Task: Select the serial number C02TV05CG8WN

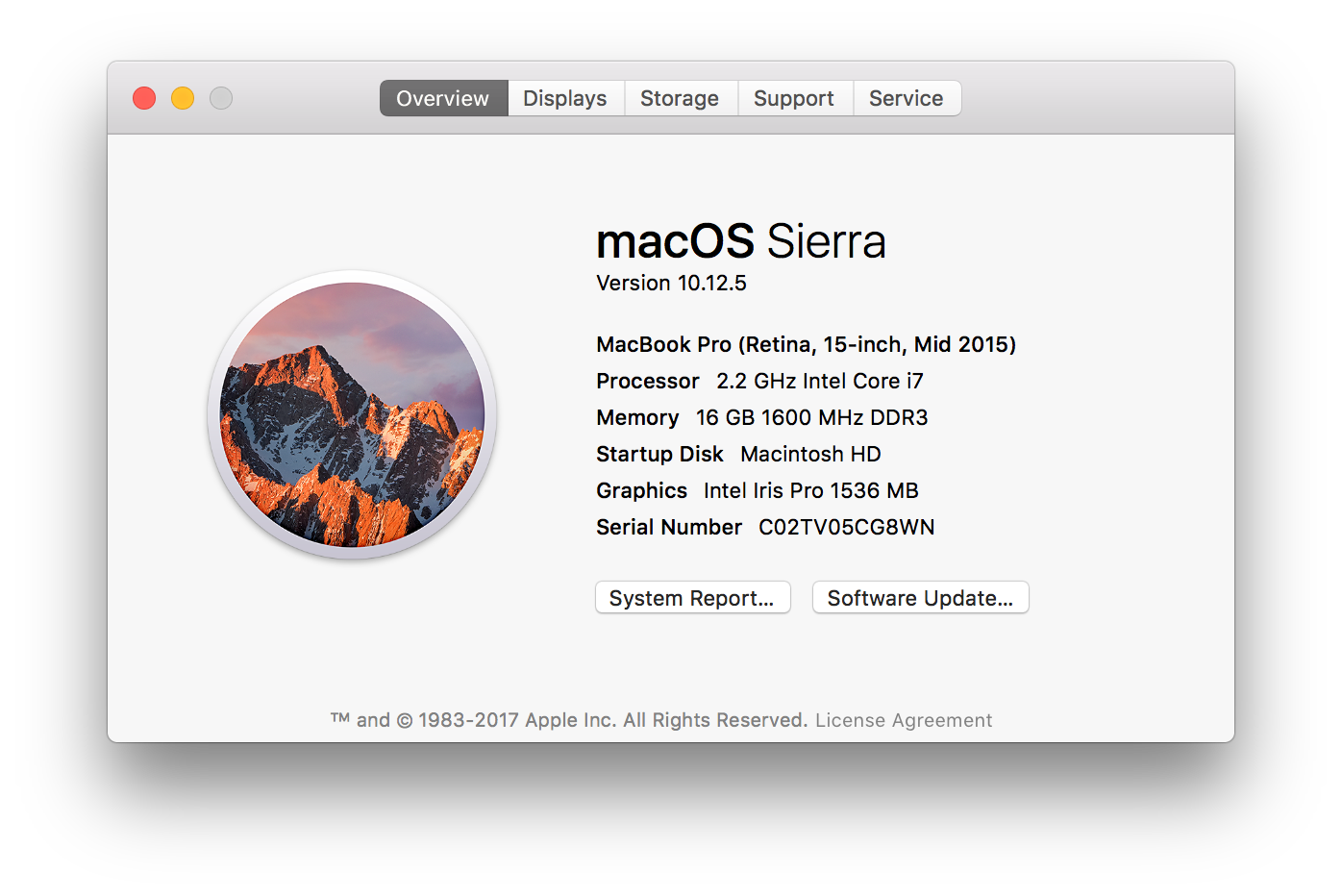Action: (846, 527)
